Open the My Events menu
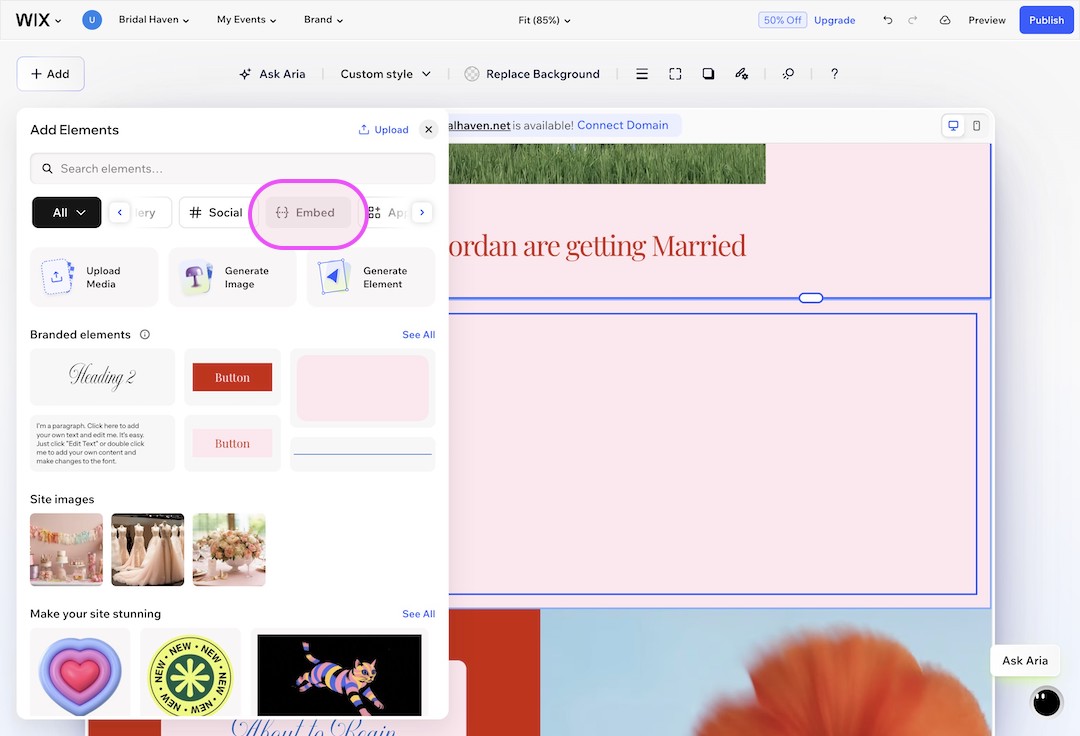This screenshot has height=736, width=1080. [x=245, y=19]
